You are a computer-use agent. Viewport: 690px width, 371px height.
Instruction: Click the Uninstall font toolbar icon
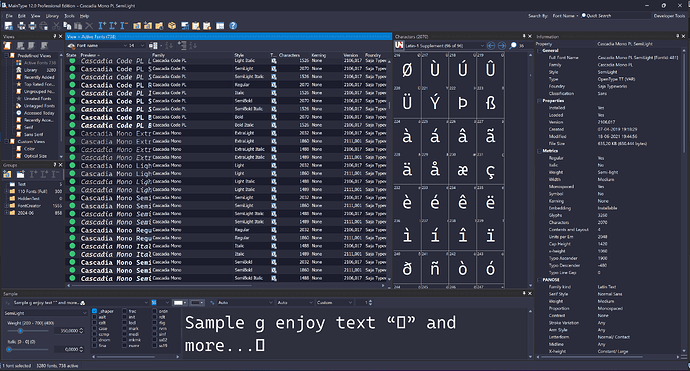click(x=124, y=26)
